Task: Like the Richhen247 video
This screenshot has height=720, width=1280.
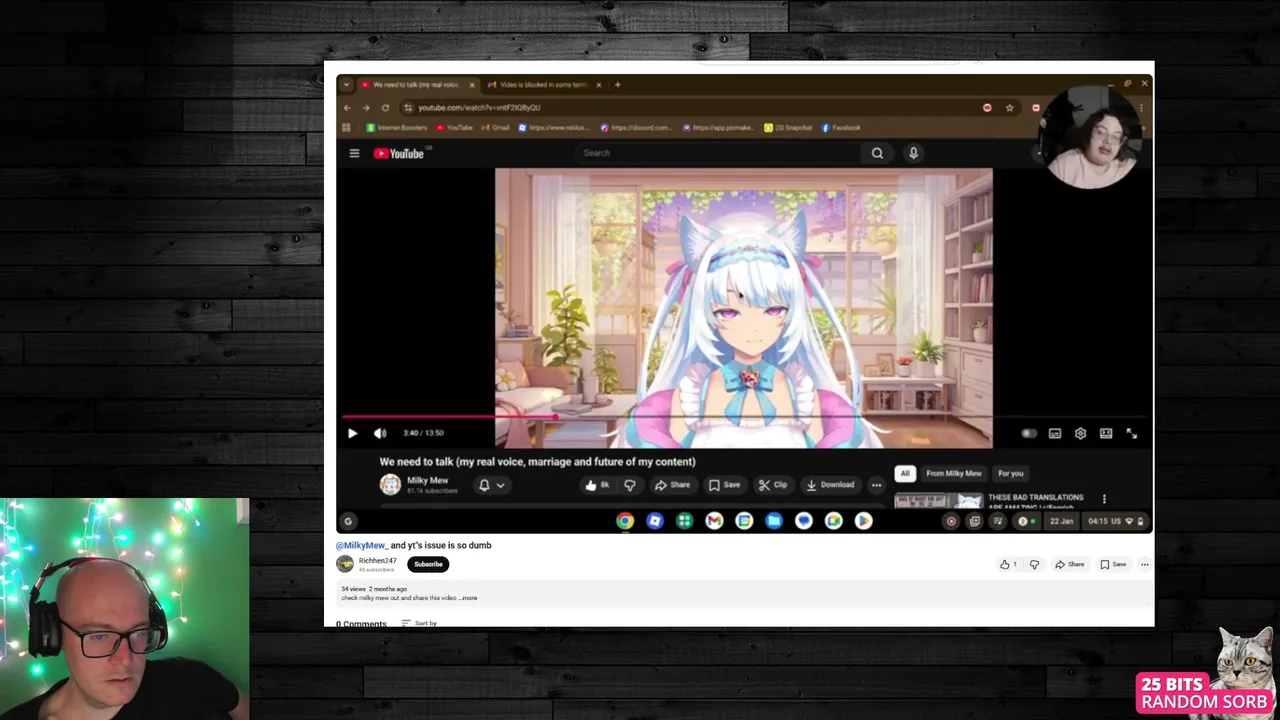Action: point(1008,564)
